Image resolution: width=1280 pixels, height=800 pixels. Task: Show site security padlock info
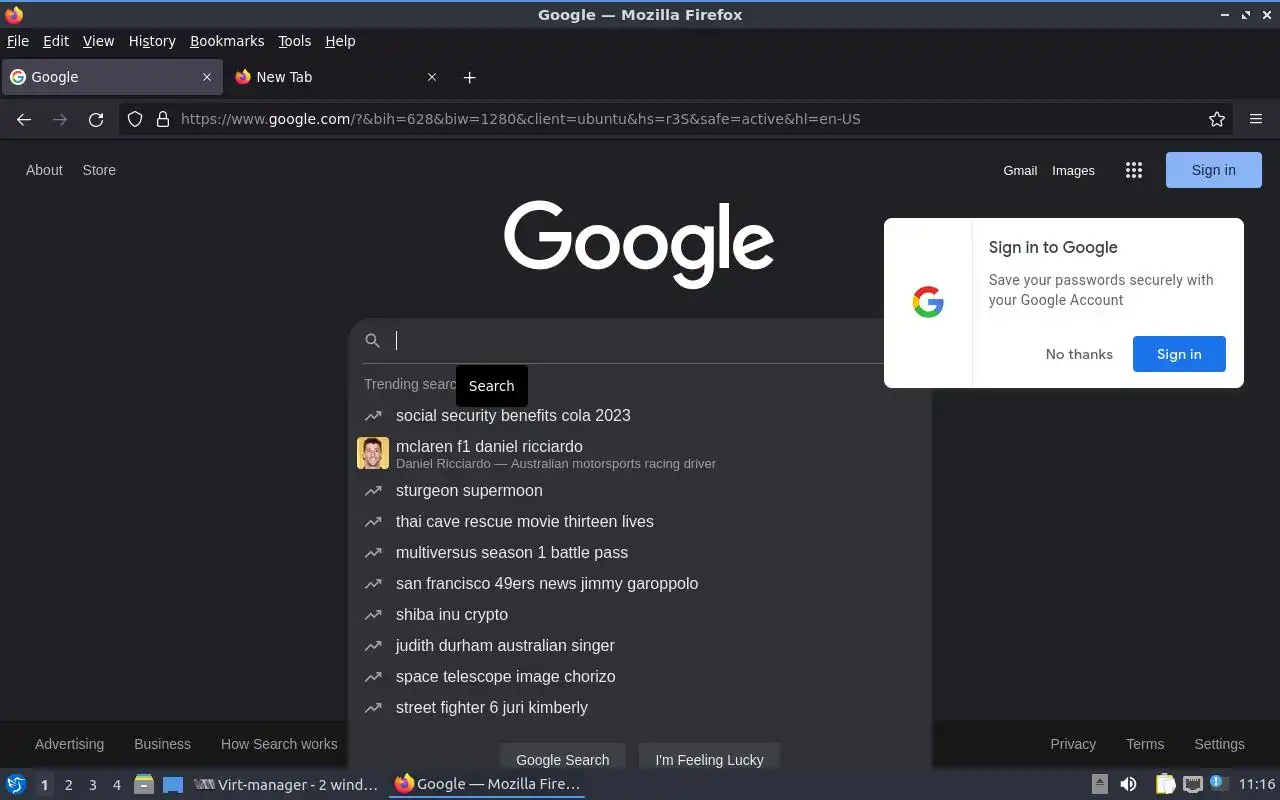[163, 119]
